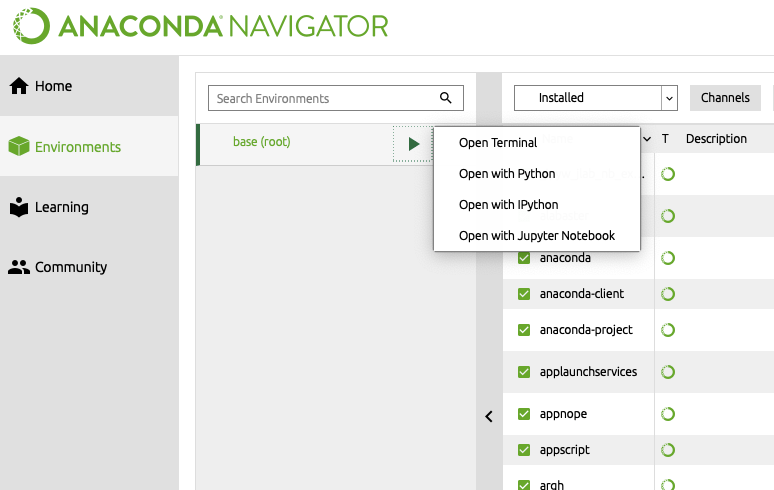Image resolution: width=774 pixels, height=490 pixels.
Task: Open Learning via book reader icon
Action: click(x=19, y=207)
